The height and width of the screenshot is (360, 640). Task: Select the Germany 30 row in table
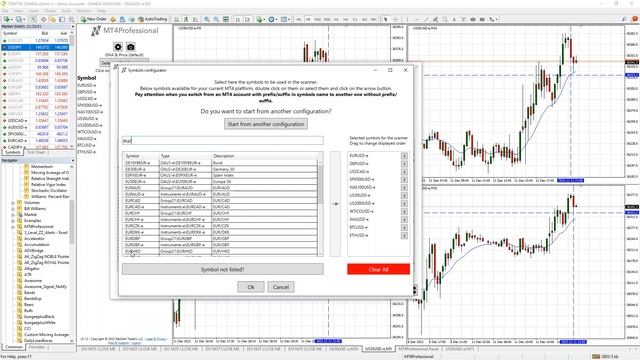click(x=220, y=169)
